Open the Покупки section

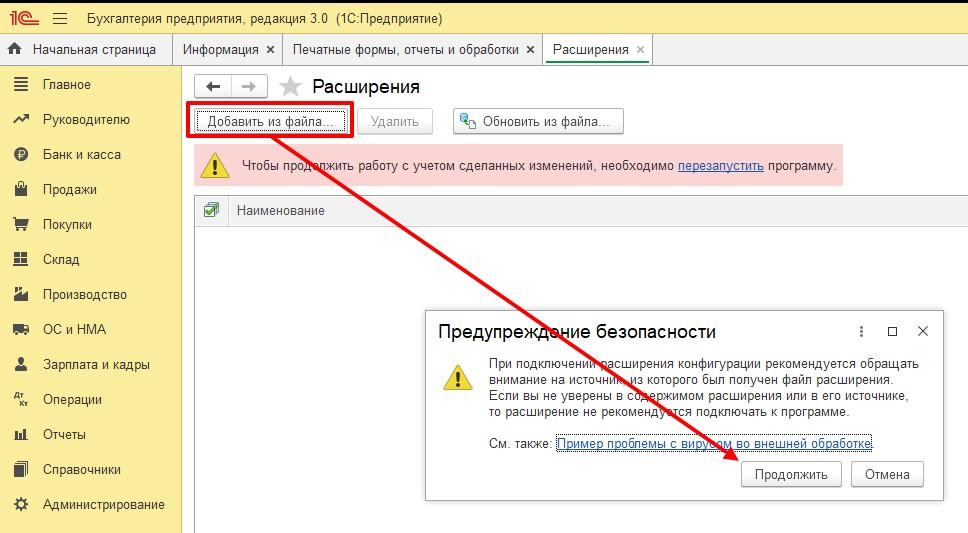67,225
